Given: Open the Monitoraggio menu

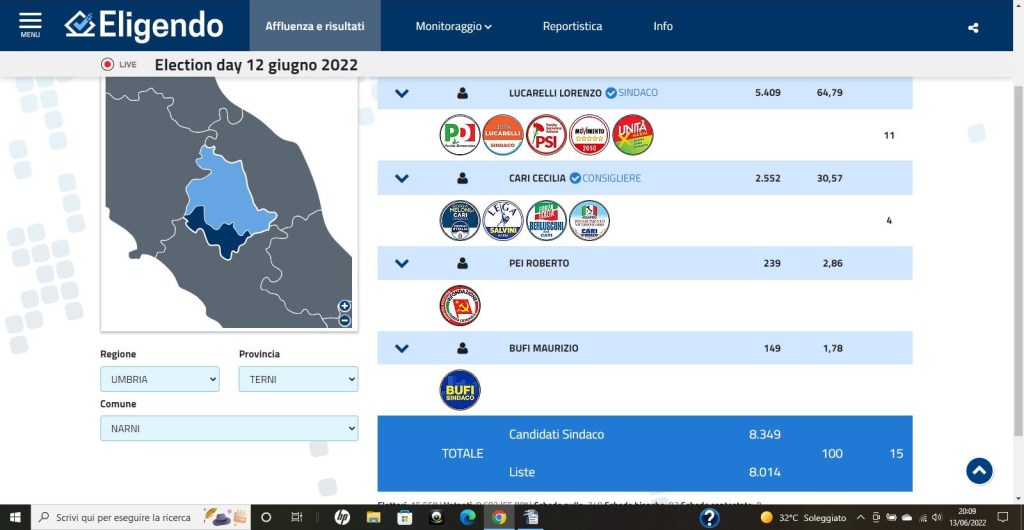Looking at the screenshot, I should pyautogui.click(x=453, y=26).
